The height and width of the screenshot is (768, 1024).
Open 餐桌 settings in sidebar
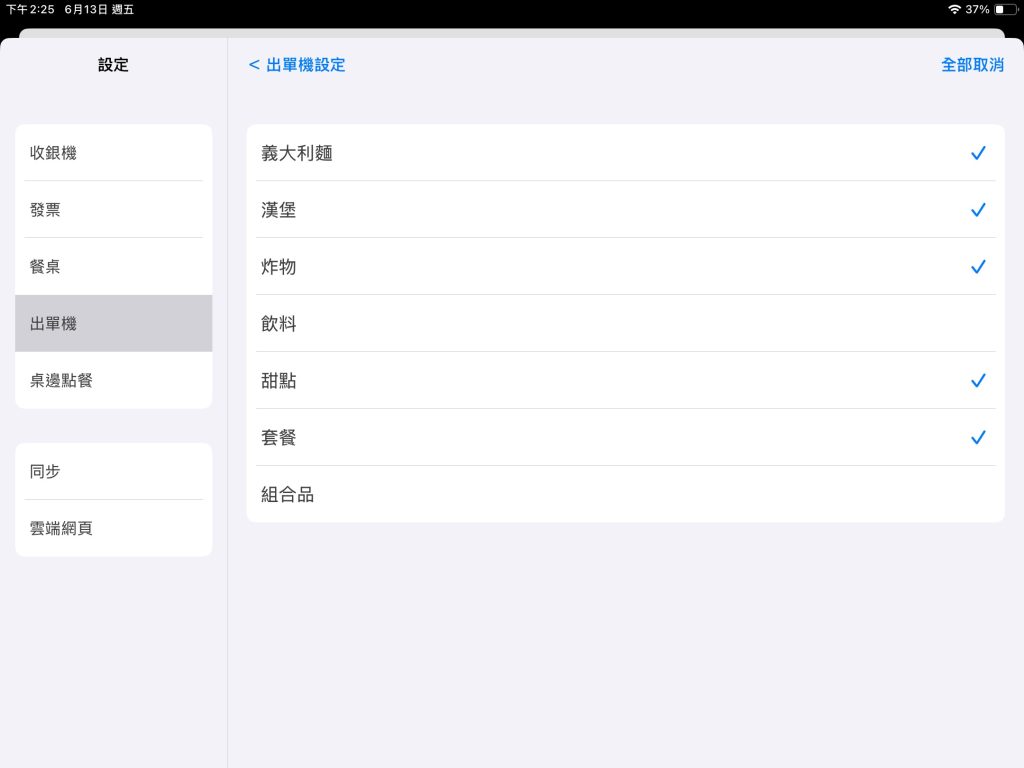tap(114, 266)
